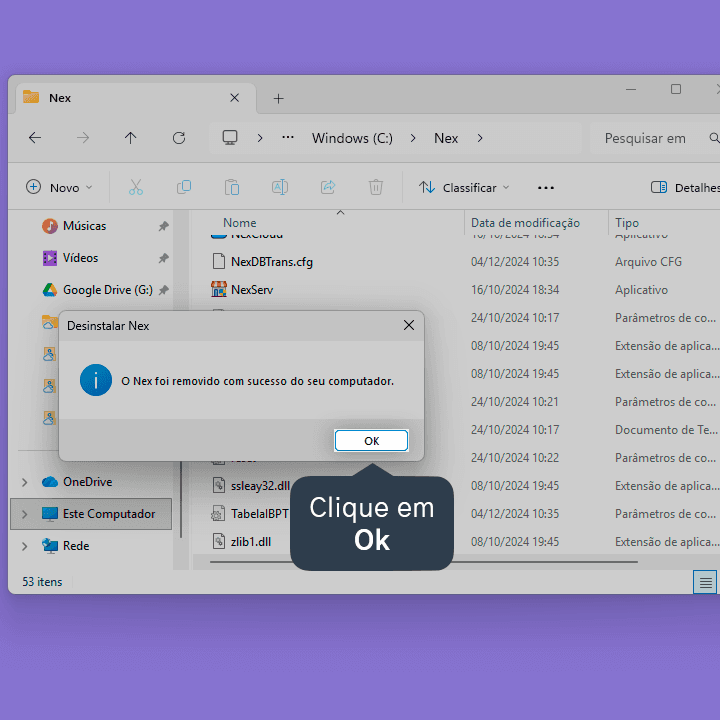Screen dimensions: 720x720
Task: Go forward with the right arrow button
Action: (x=83, y=138)
